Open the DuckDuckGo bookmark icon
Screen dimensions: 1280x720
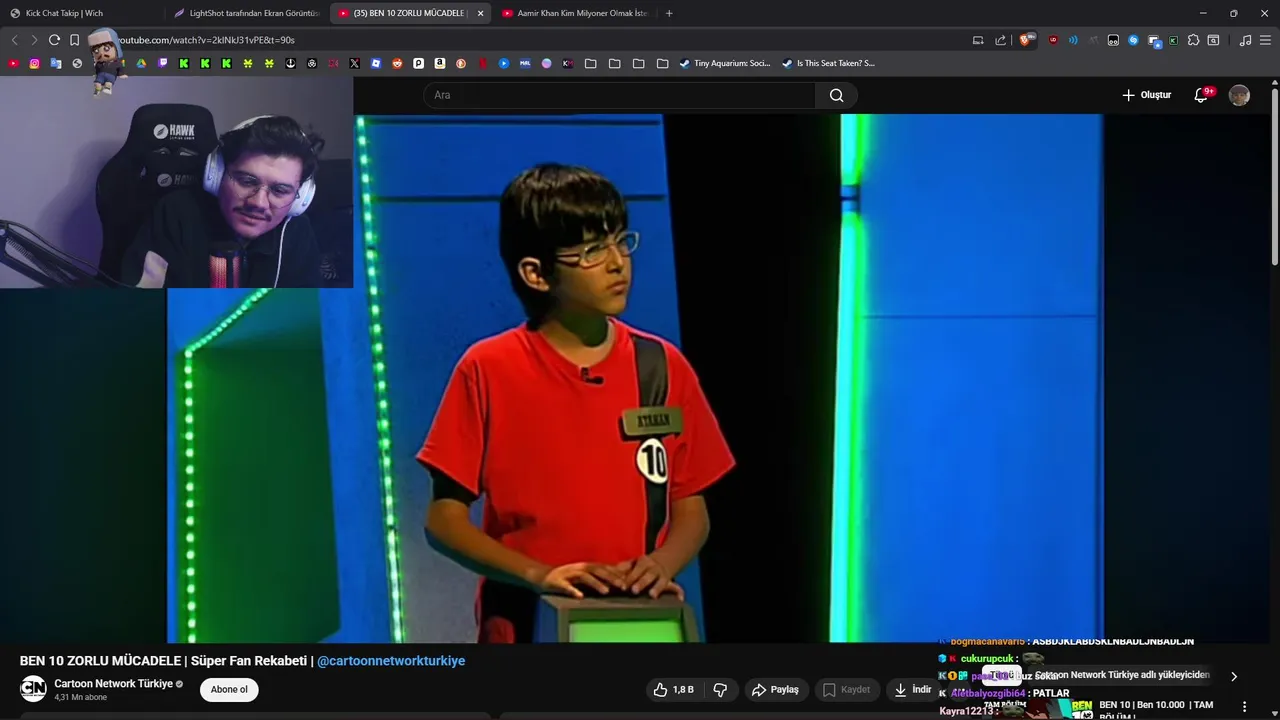461,63
